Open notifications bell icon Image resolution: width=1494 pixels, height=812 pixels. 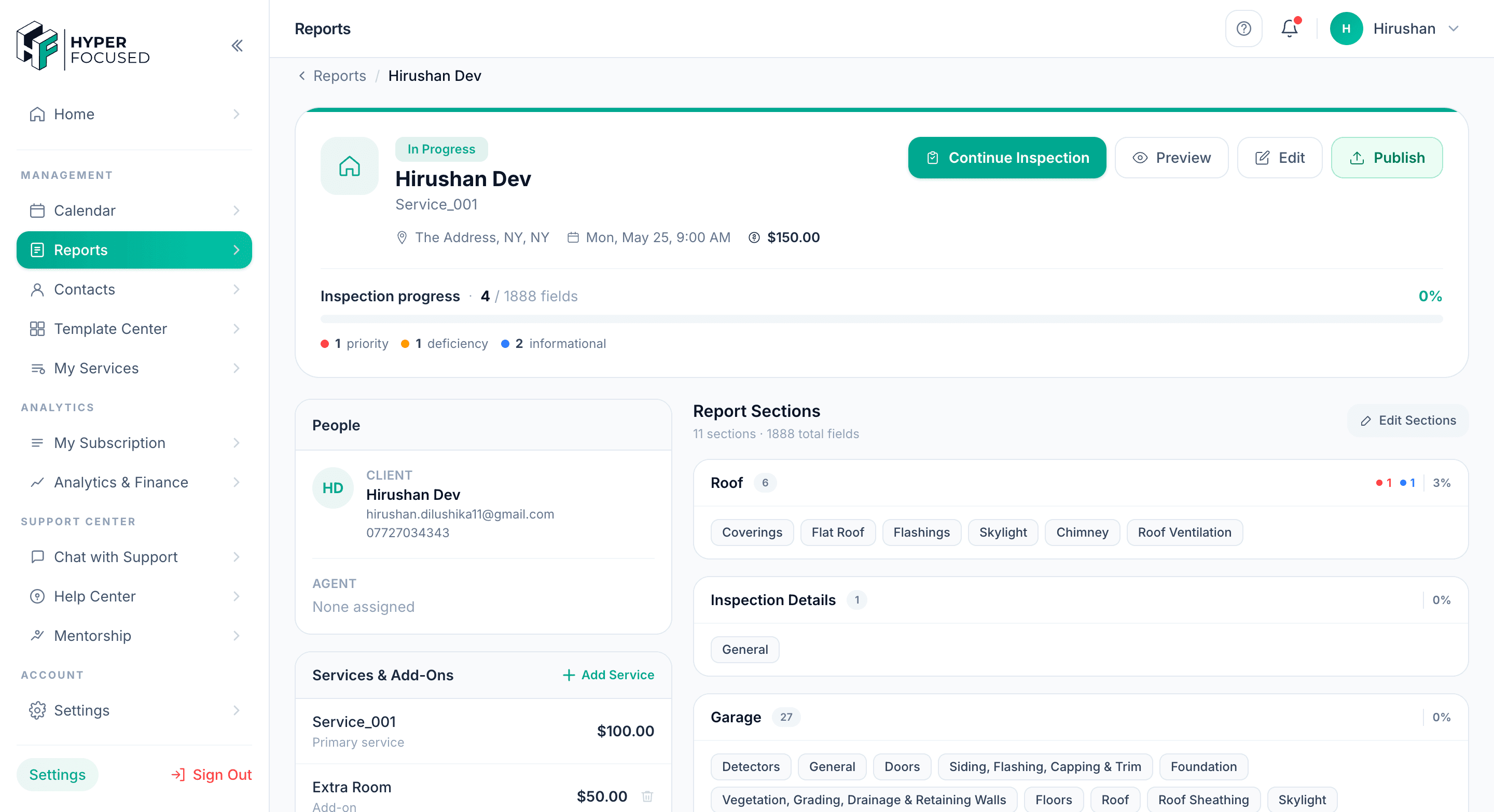click(1290, 29)
